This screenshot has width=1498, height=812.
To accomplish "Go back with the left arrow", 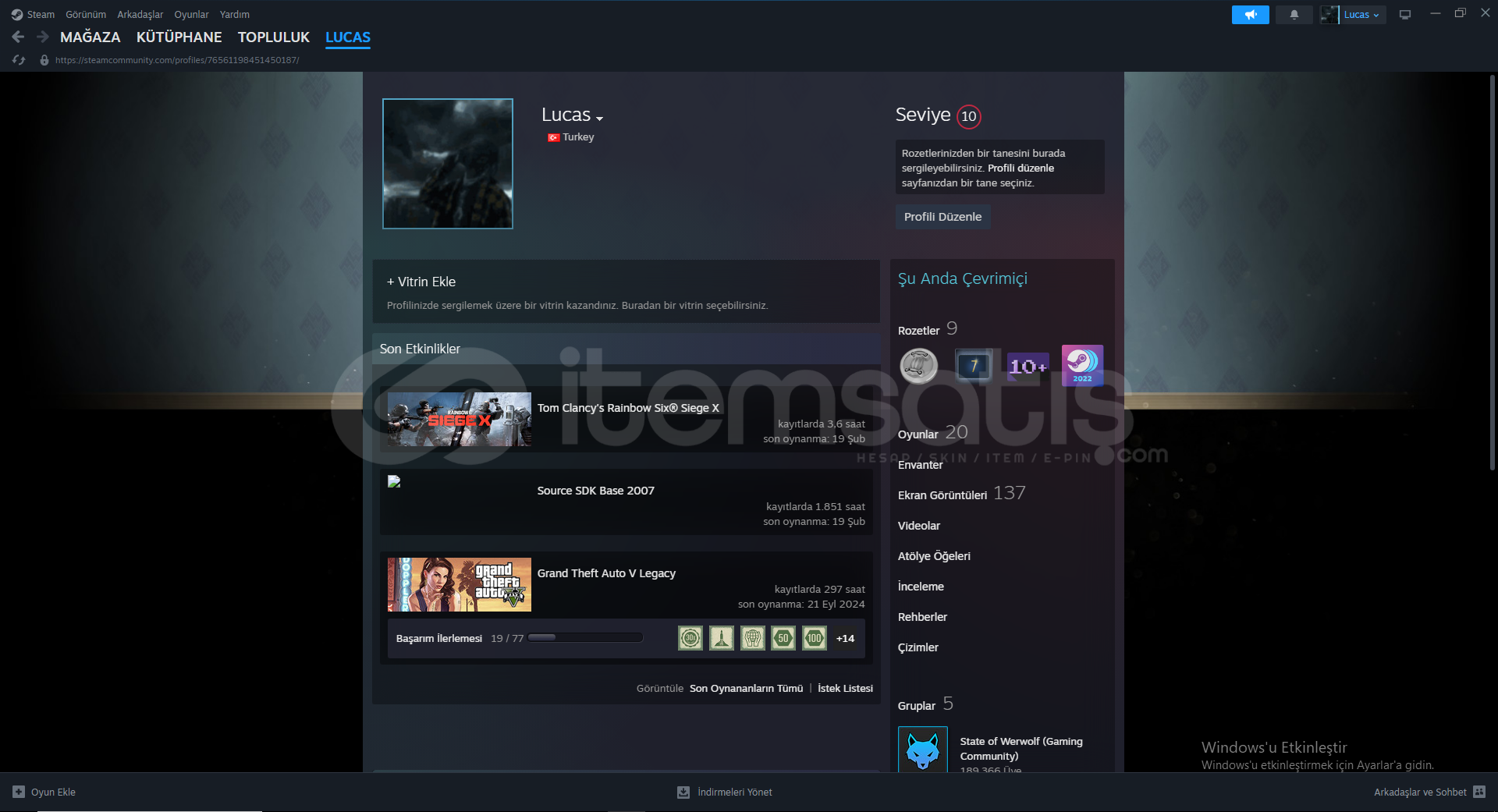I will pyautogui.click(x=18, y=37).
